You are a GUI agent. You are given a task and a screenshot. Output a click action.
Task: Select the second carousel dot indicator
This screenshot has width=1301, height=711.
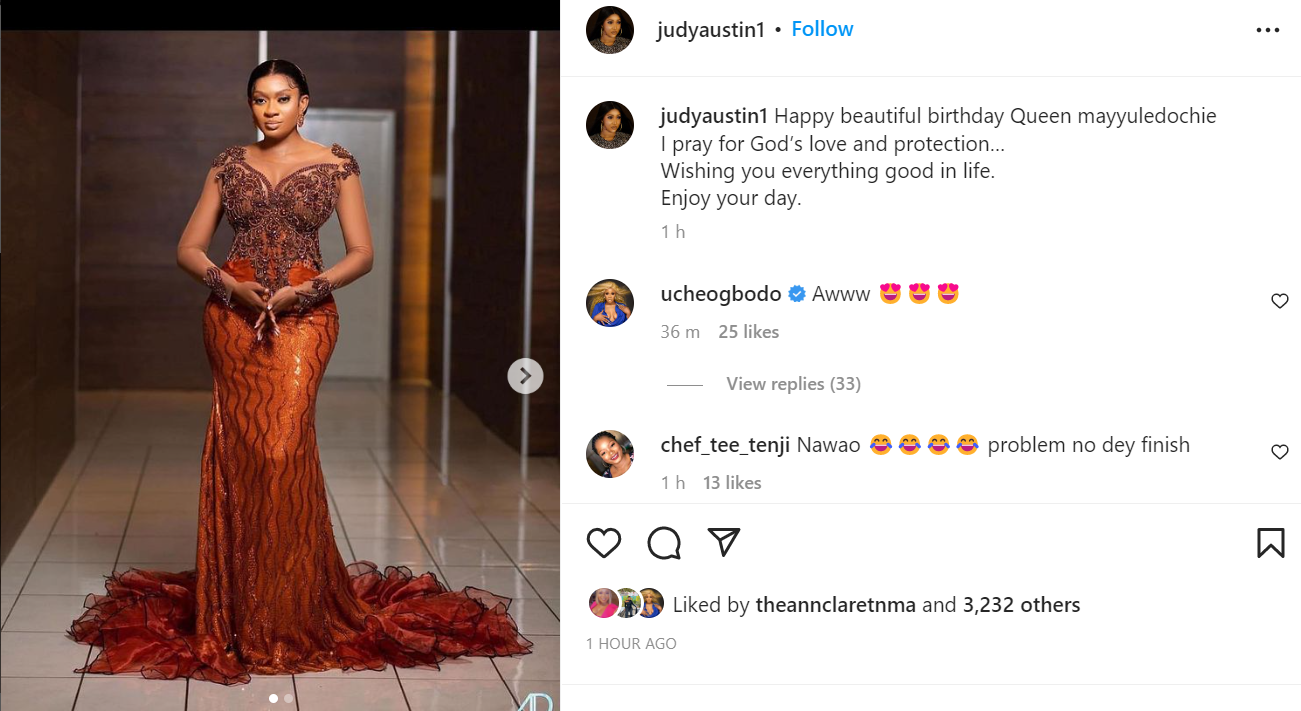click(x=288, y=700)
